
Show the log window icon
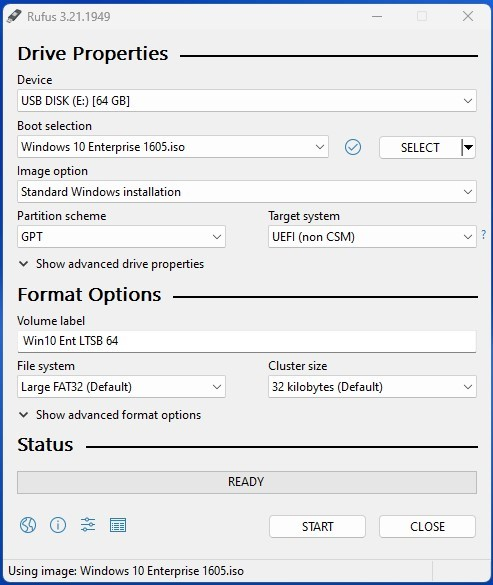tap(118, 525)
